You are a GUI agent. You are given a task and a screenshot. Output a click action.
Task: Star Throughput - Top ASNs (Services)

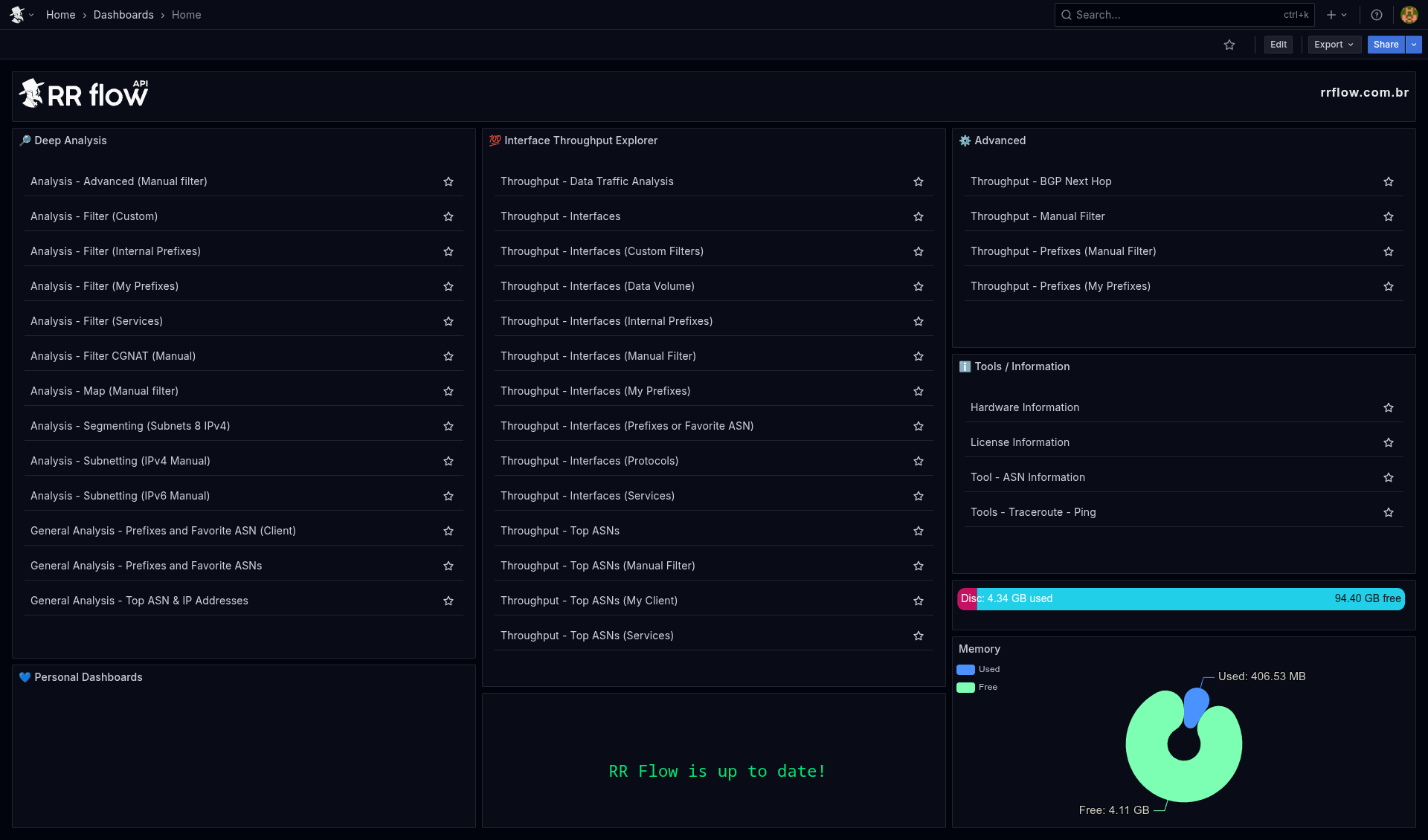coord(919,636)
